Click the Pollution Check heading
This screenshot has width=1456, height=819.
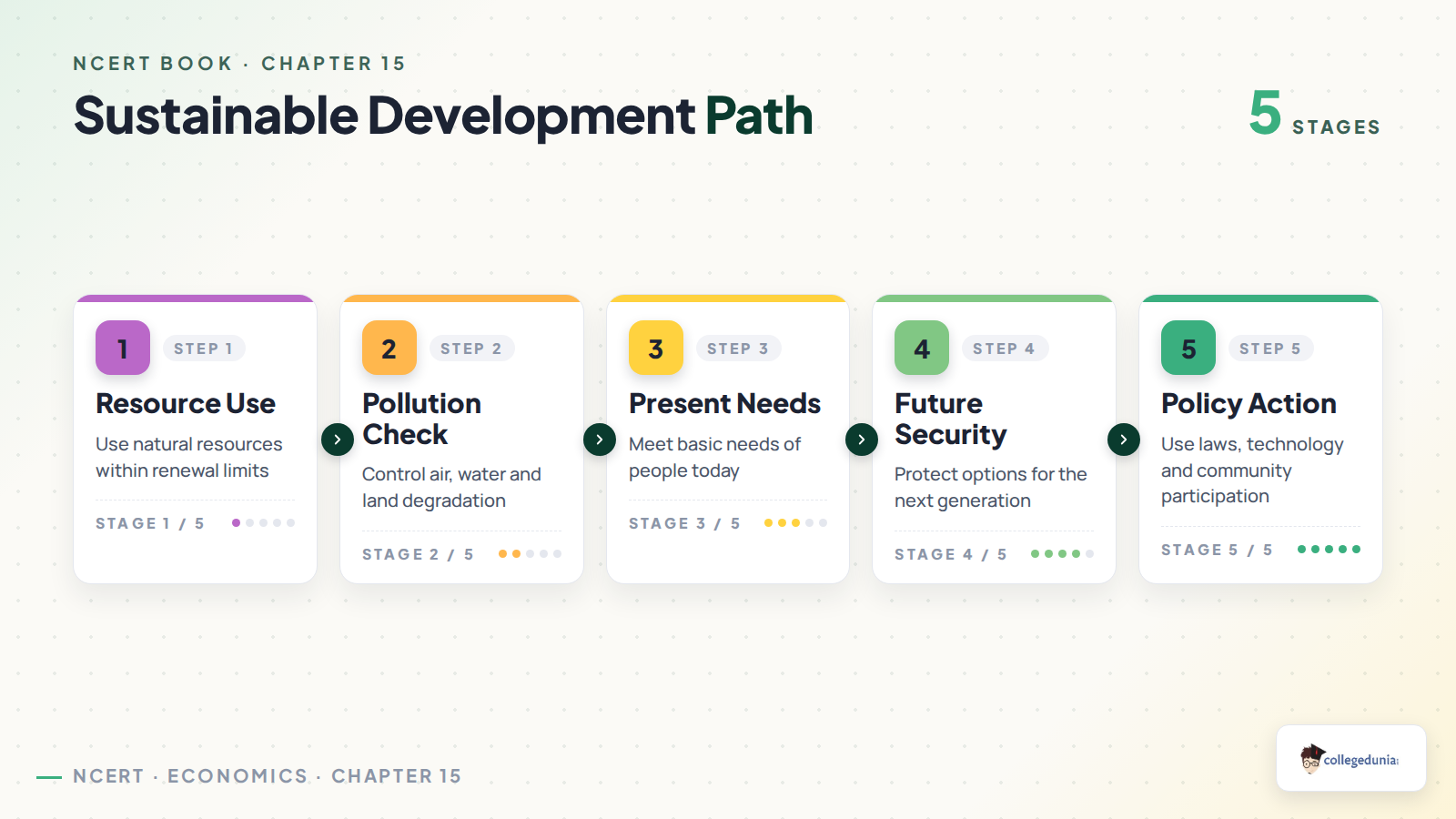422,419
